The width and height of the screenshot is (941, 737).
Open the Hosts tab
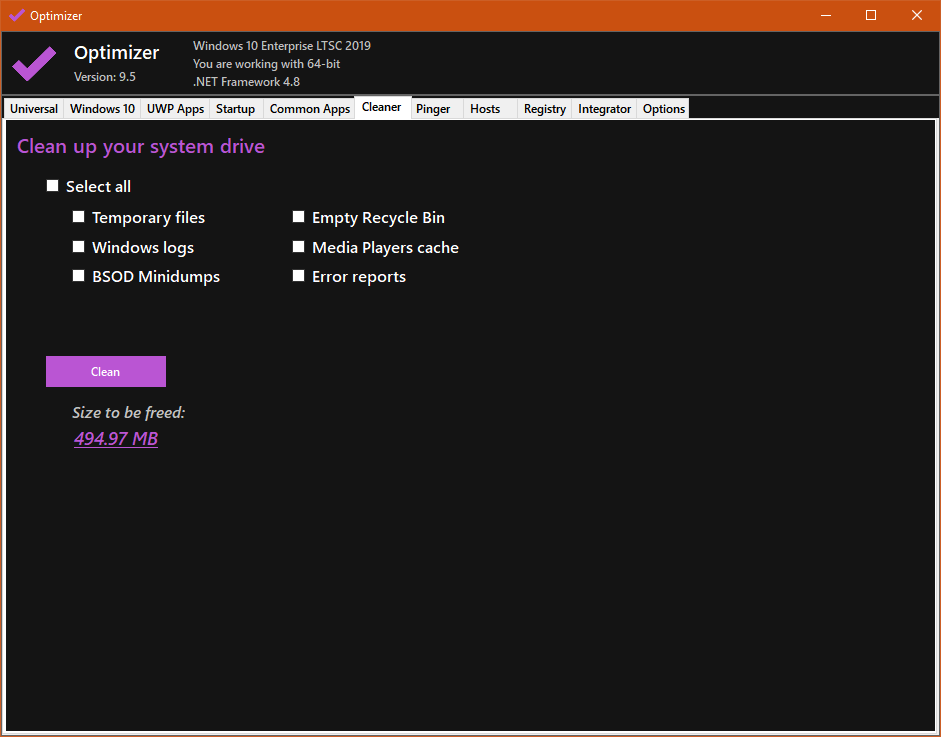coord(485,109)
